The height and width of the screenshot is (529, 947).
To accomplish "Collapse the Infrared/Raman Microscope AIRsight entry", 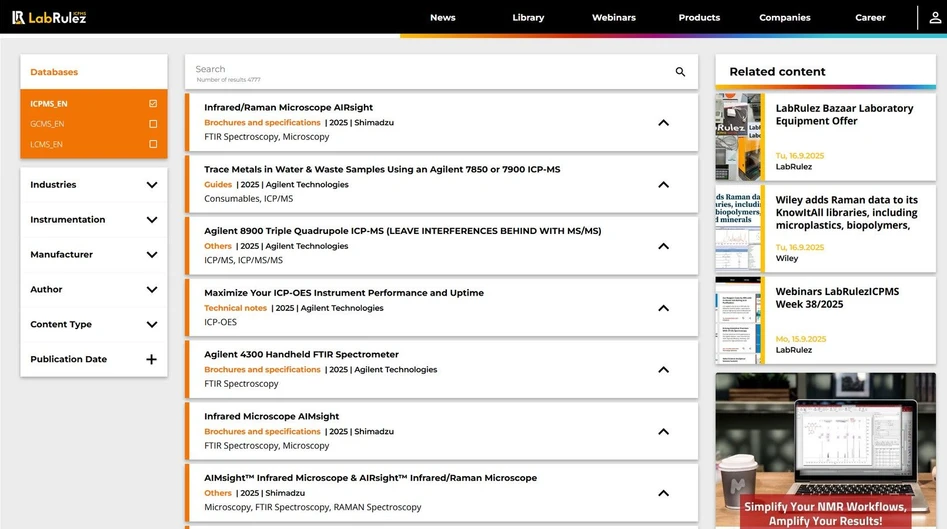I will [x=663, y=123].
